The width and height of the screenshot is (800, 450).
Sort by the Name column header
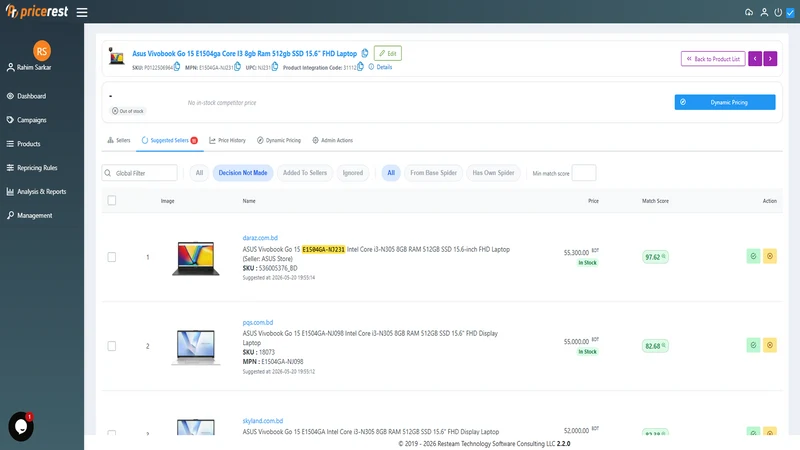pos(249,201)
